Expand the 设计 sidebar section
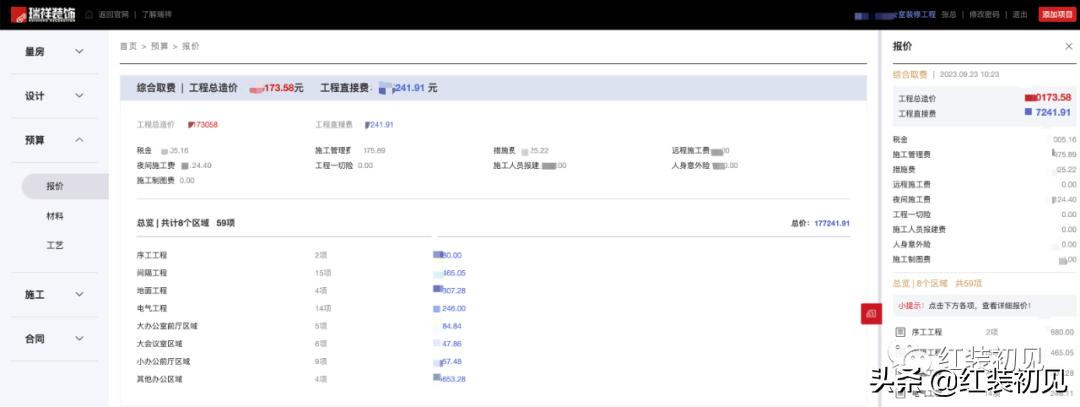The image size is (1080, 407). point(54,96)
